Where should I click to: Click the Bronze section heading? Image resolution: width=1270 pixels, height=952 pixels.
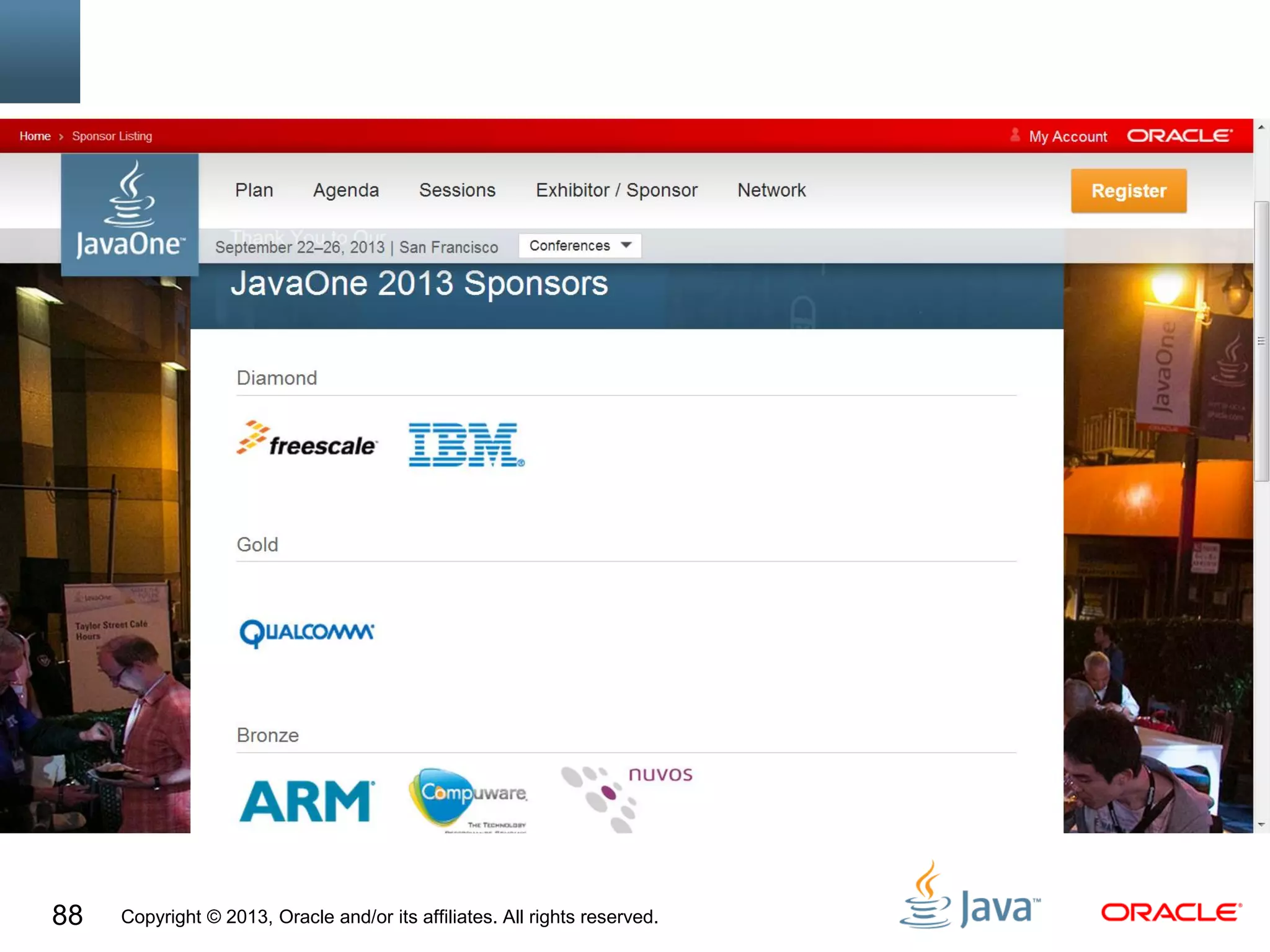(268, 735)
